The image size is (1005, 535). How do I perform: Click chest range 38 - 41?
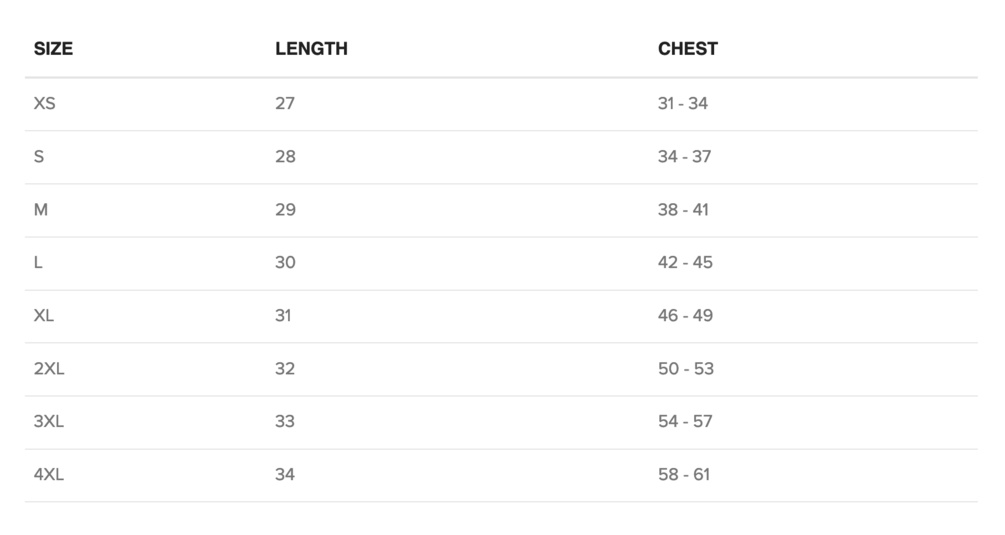(x=684, y=209)
